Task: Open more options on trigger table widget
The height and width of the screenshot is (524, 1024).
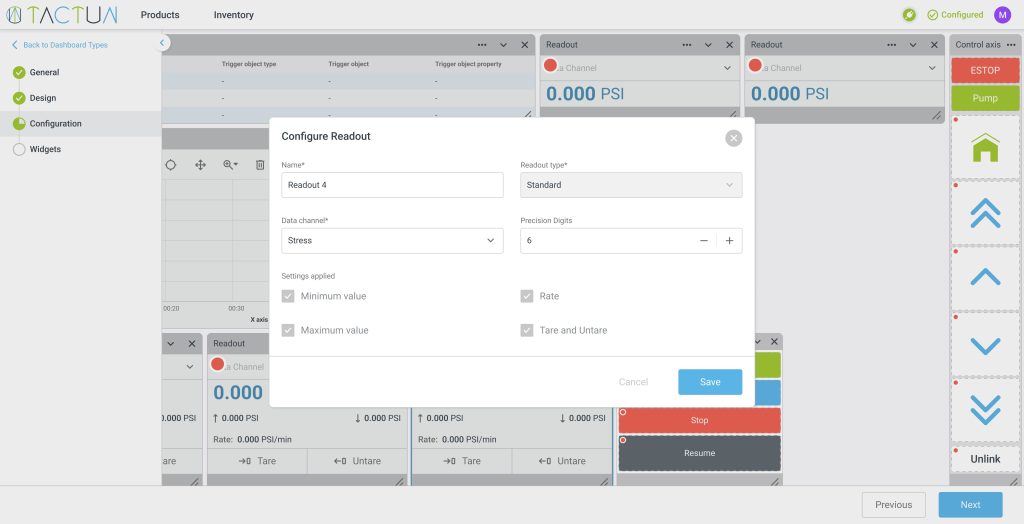Action: 482,45
